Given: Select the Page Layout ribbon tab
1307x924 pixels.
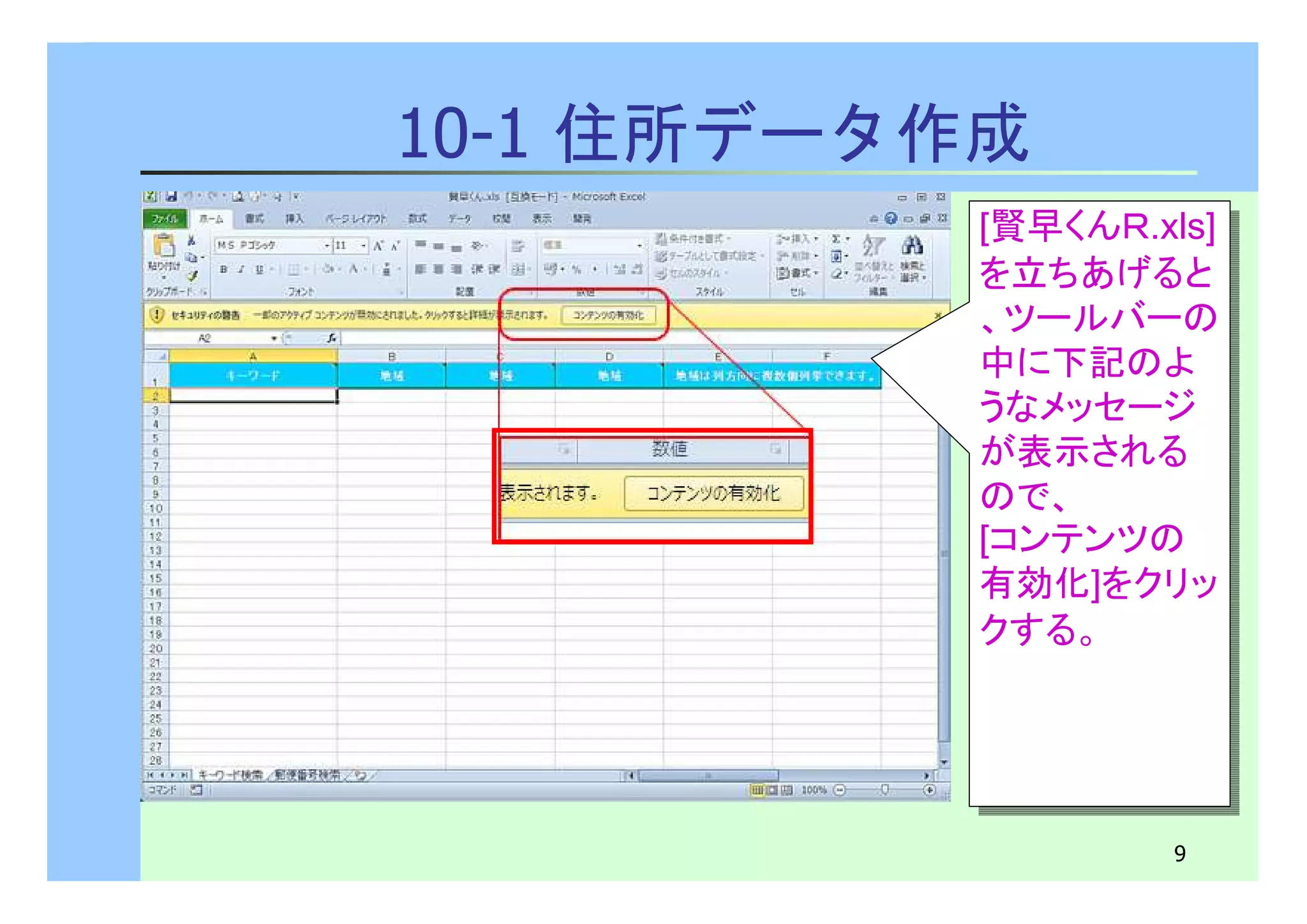Looking at the screenshot, I should pos(356,219).
